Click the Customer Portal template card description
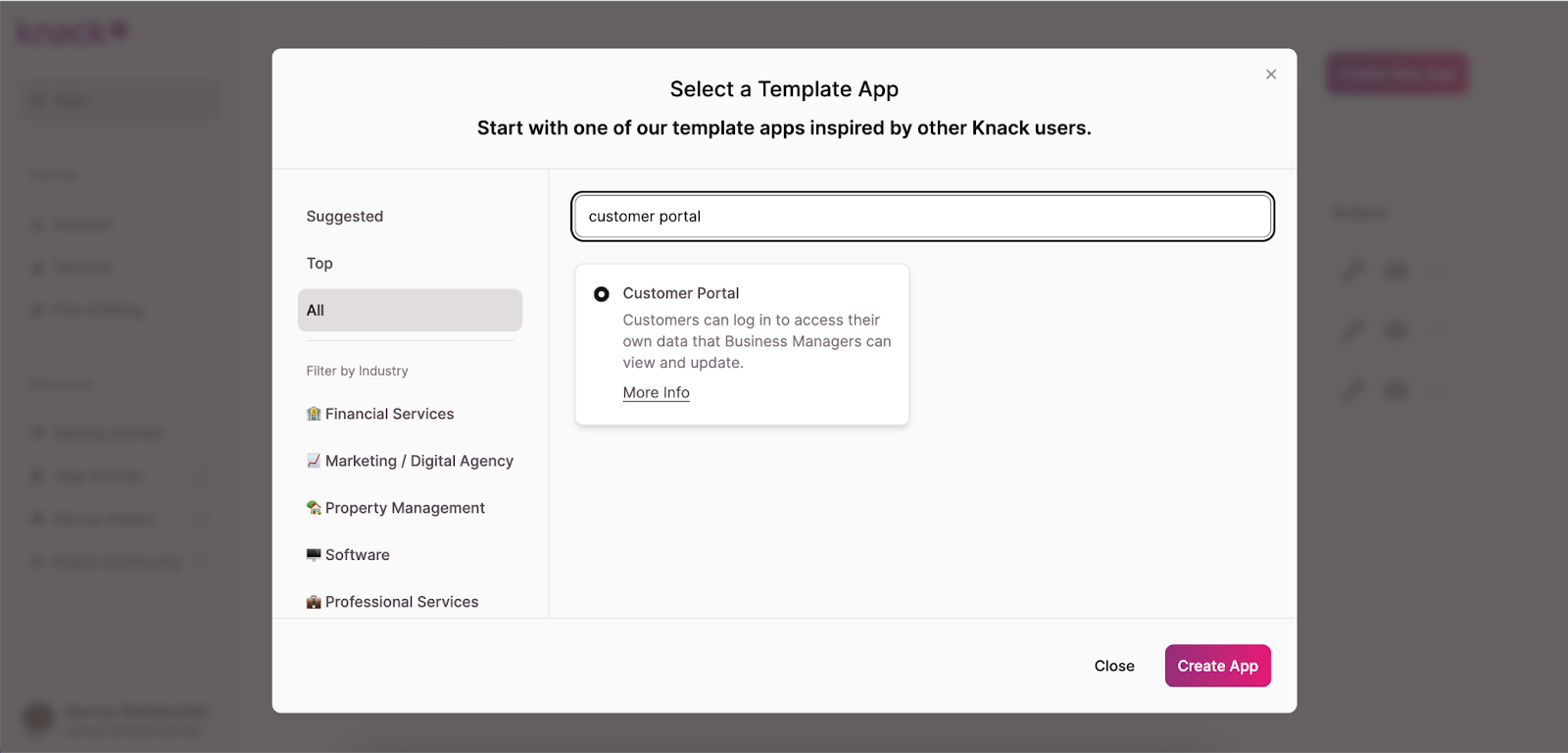 (x=757, y=341)
